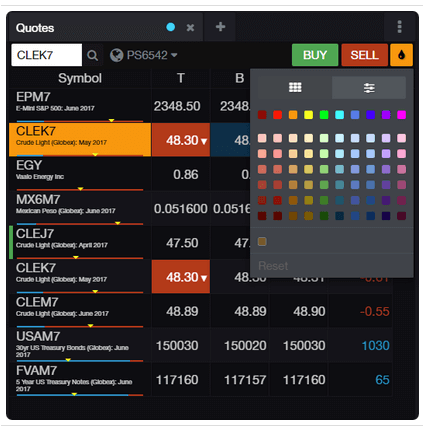Viewport: 423px width, 426px height.
Task: Click the globe icon beside PS6542
Action: pos(116,55)
